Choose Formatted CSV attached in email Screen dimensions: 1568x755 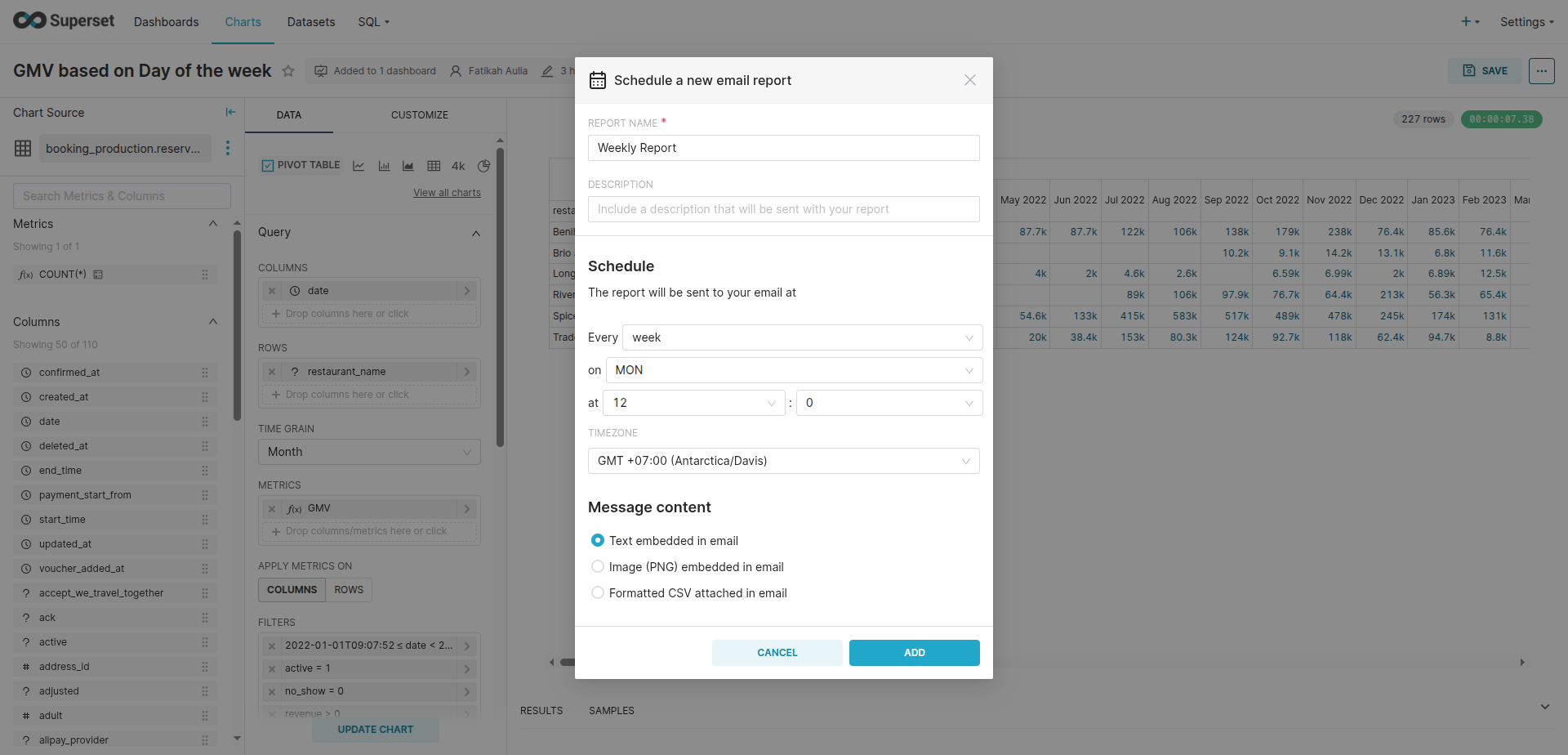coord(598,592)
